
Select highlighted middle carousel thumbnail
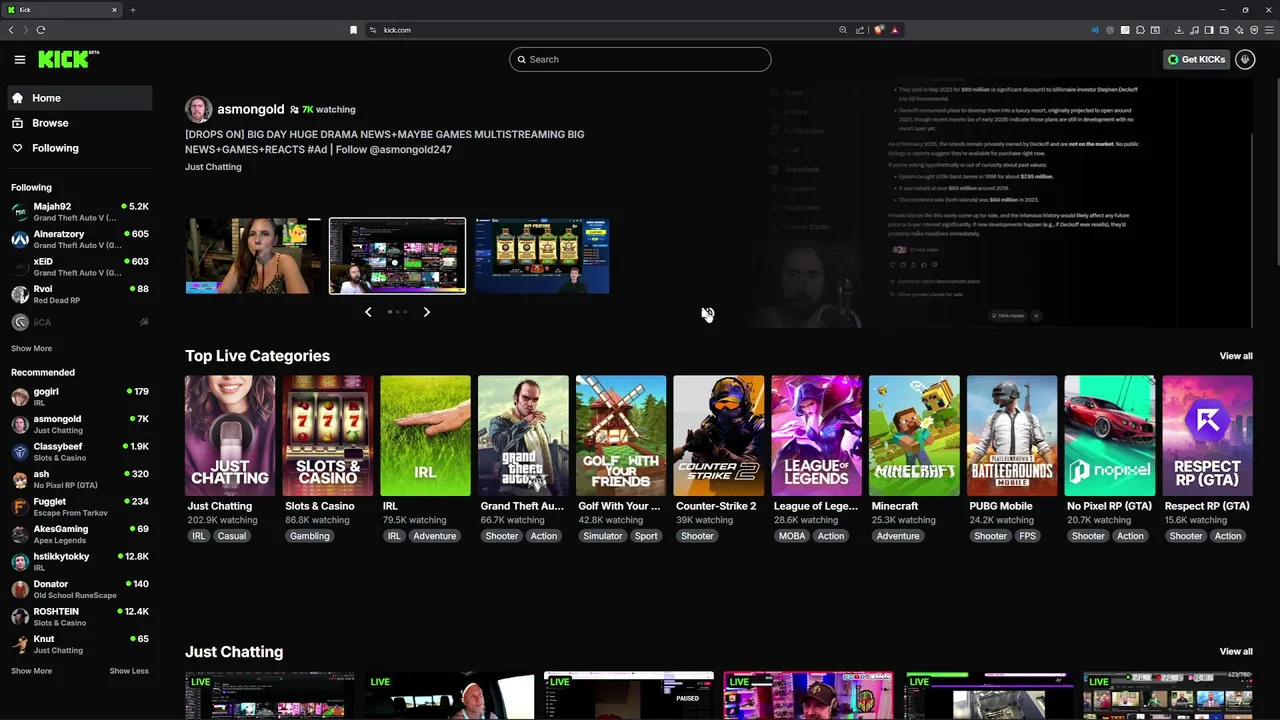point(397,256)
